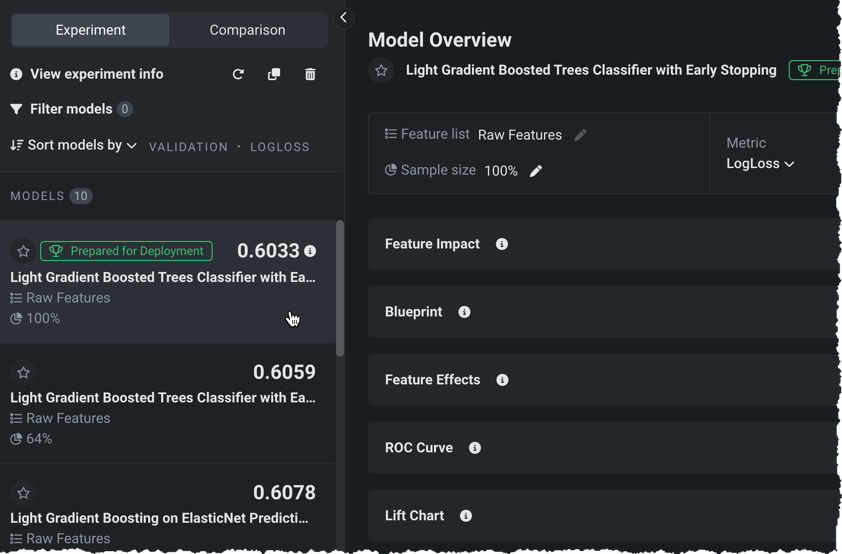Refresh the experiment with the reload icon
842x554 pixels.
pyautogui.click(x=238, y=74)
